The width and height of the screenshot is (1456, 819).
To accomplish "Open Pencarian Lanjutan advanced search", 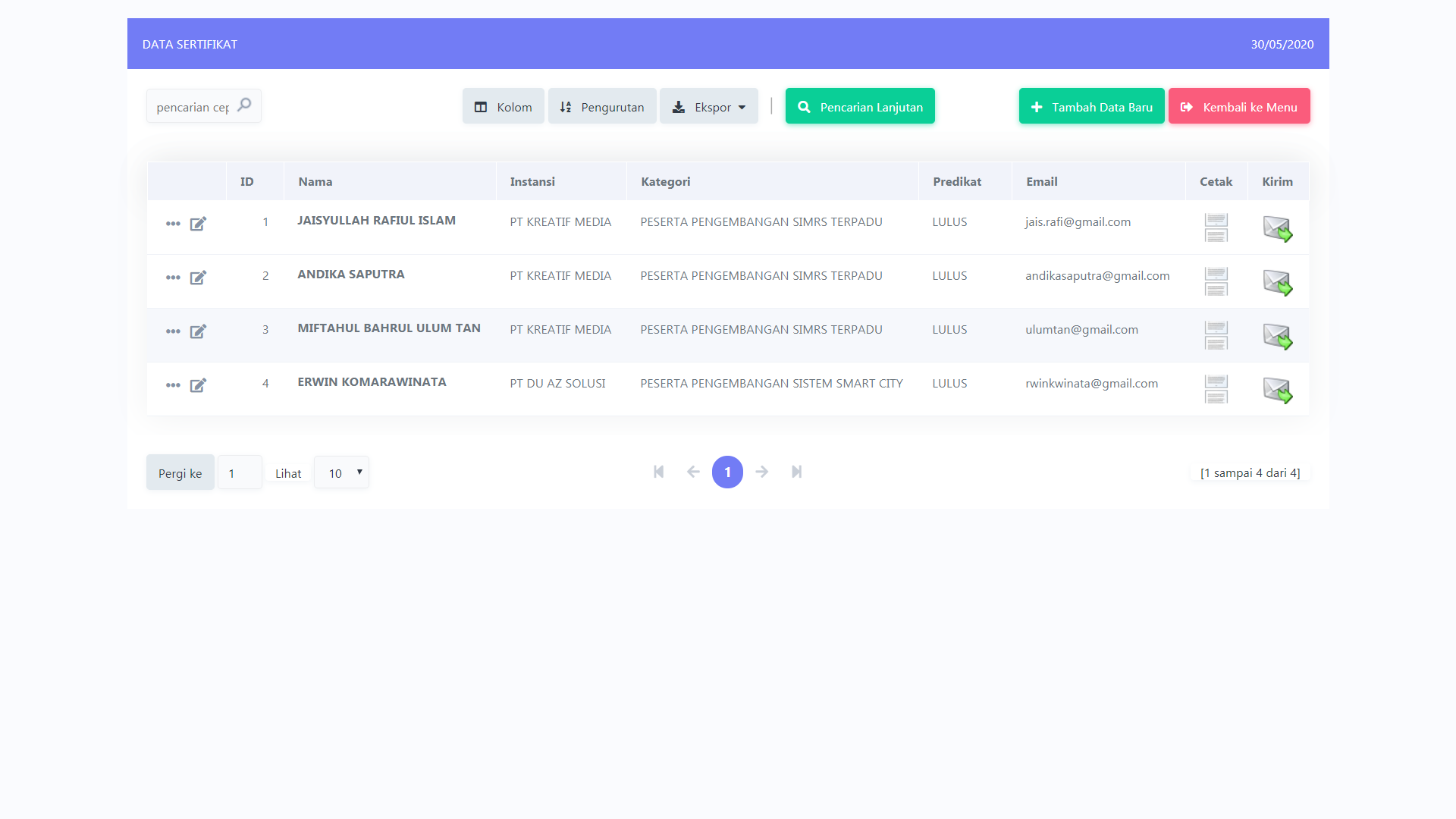I will 860,107.
